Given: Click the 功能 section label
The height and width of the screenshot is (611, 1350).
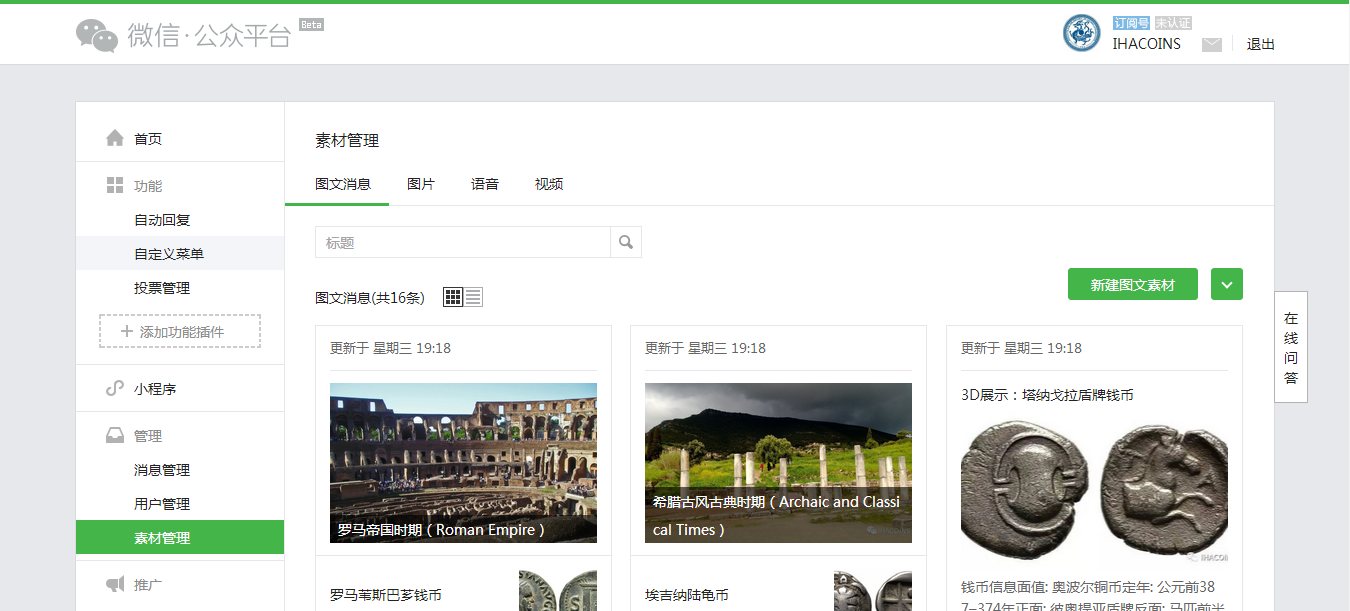Looking at the screenshot, I should click(x=148, y=186).
